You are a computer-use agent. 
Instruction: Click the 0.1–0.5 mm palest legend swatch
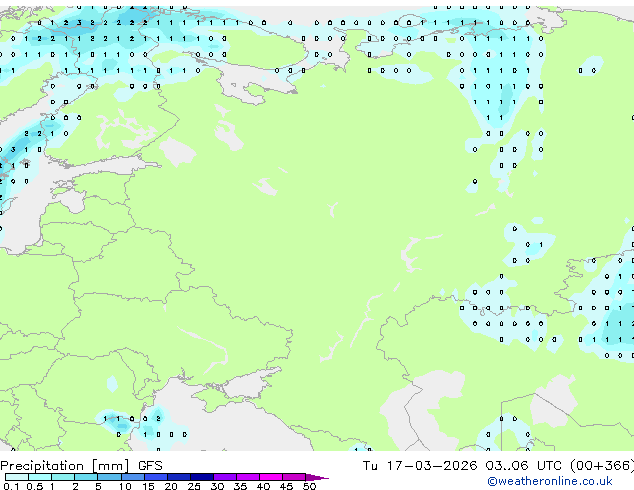pos(17,477)
